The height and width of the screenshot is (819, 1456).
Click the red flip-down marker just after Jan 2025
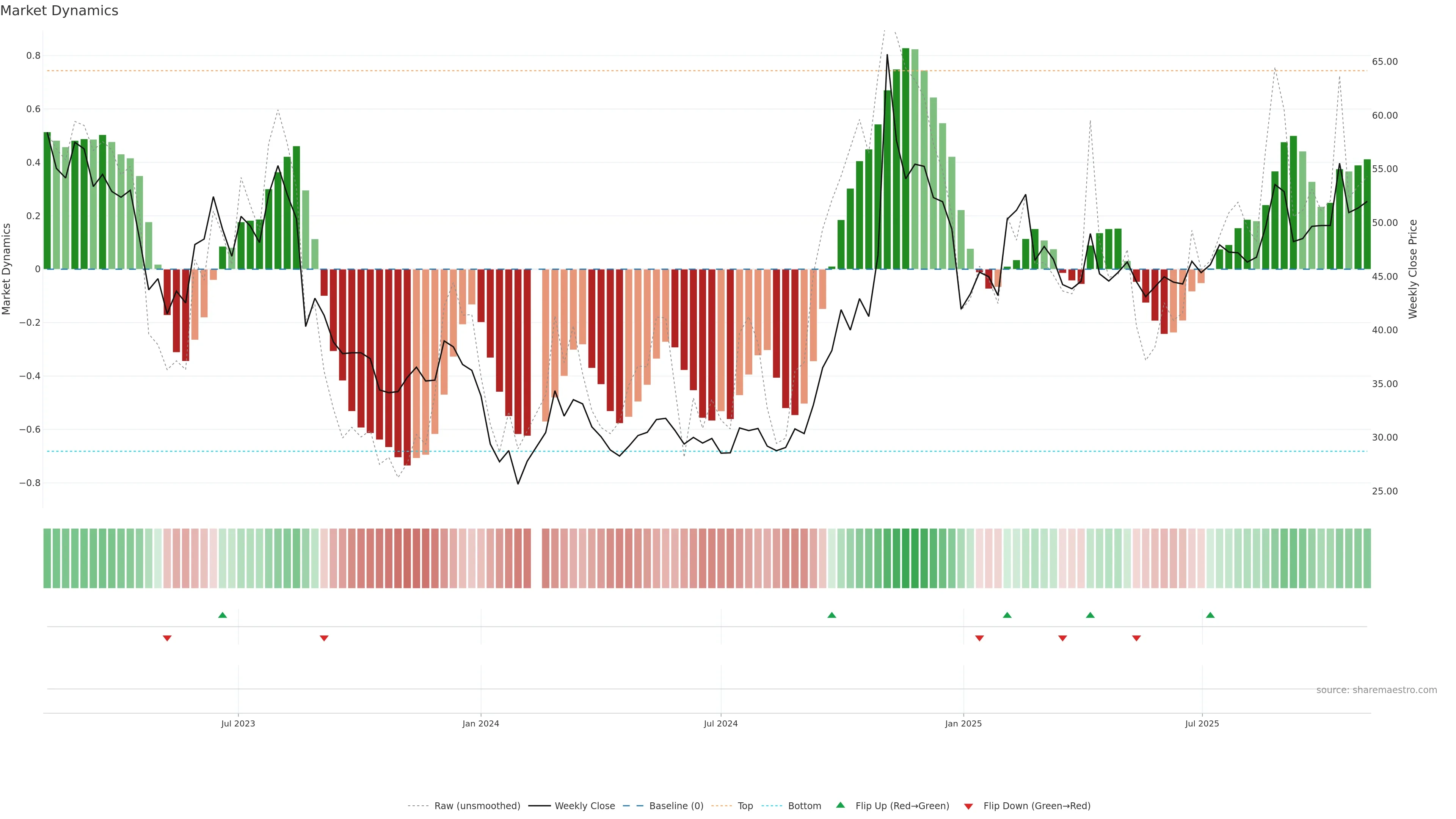pos(979,638)
